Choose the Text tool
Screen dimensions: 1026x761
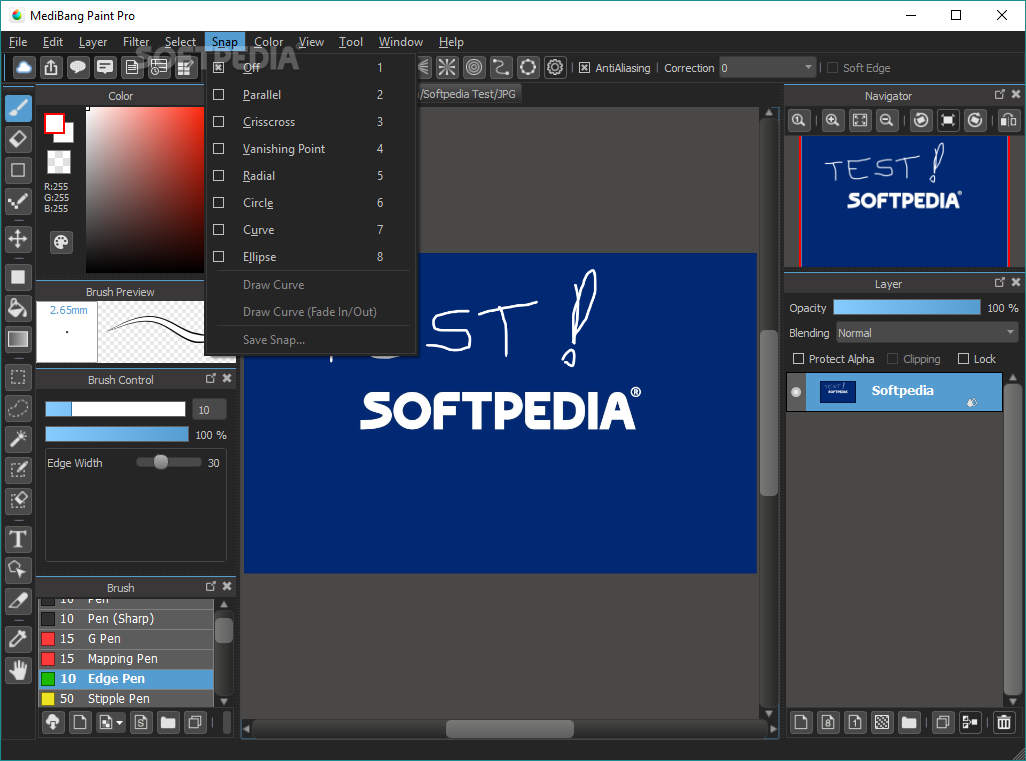[x=18, y=539]
